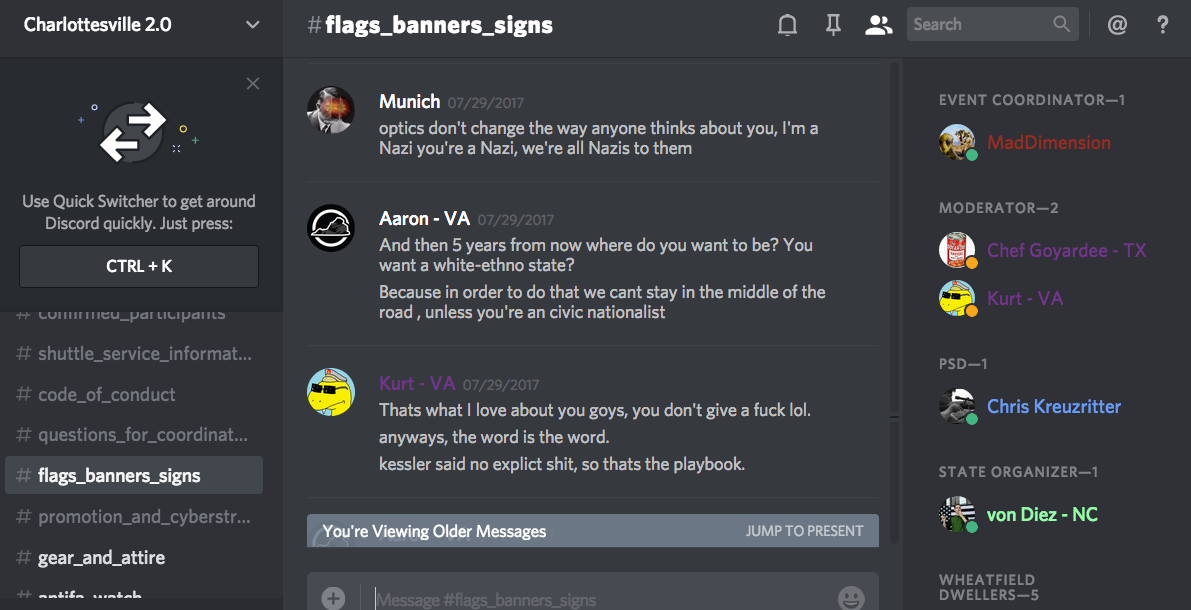1191x610 pixels.
Task: Focus the message input box
Action: pyautogui.click(x=600, y=599)
